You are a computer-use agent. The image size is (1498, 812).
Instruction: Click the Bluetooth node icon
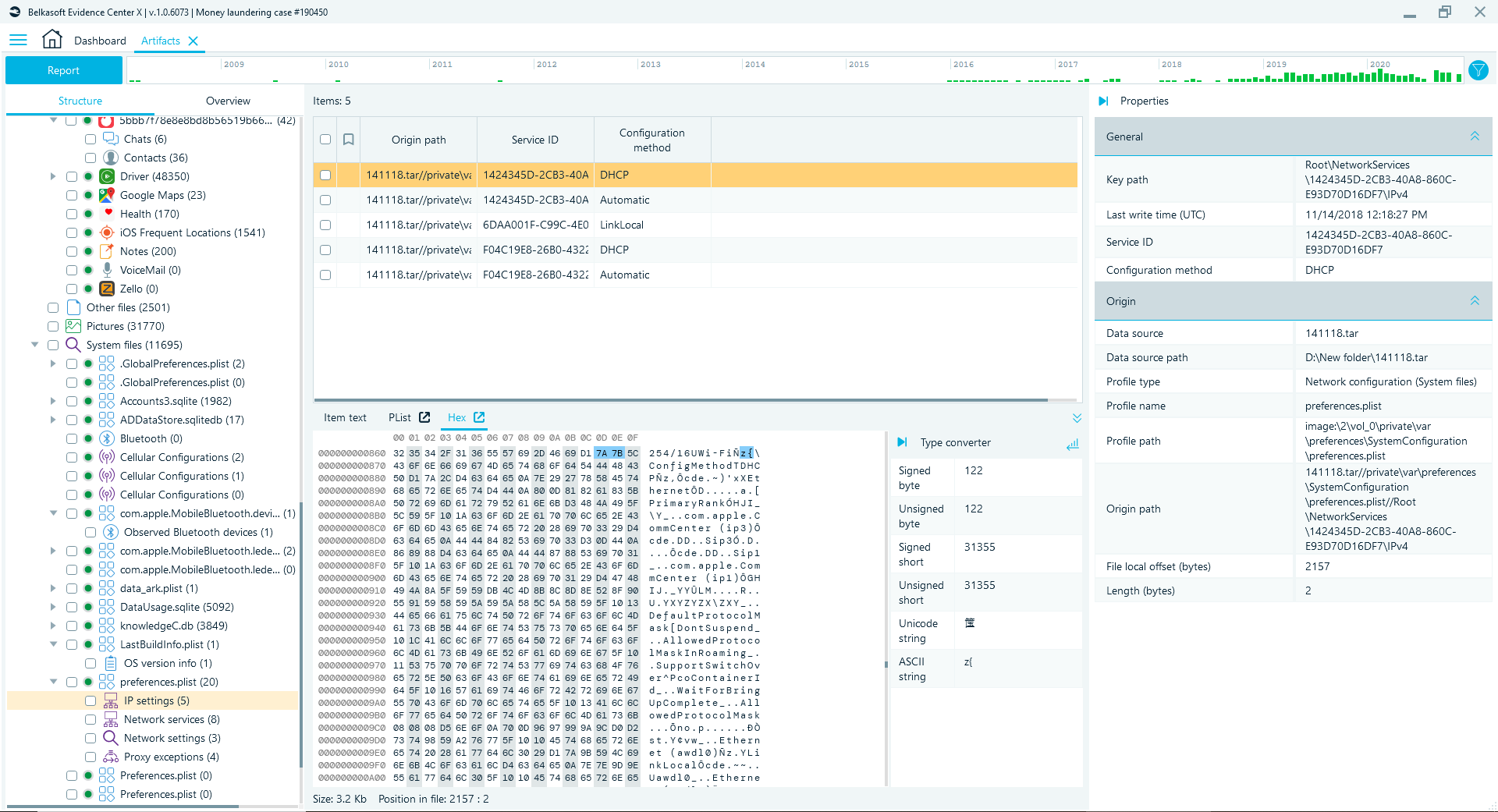(107, 438)
